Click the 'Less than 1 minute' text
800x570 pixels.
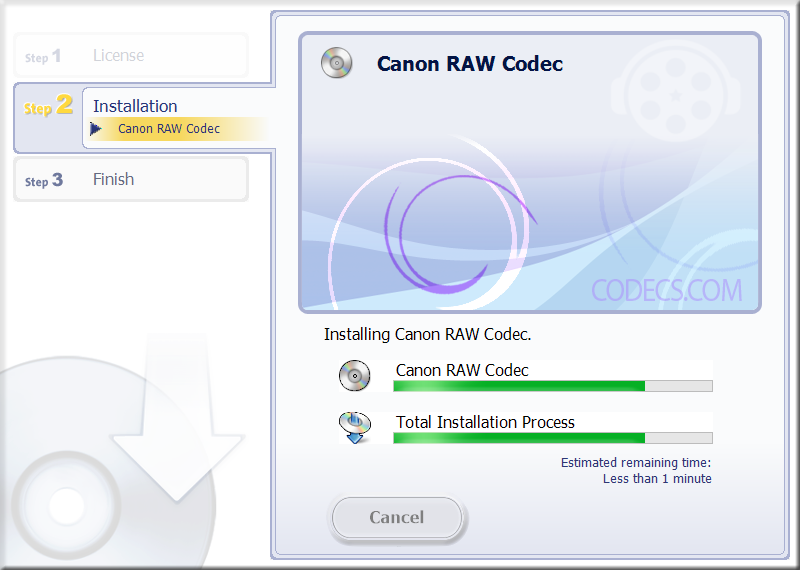coord(657,479)
